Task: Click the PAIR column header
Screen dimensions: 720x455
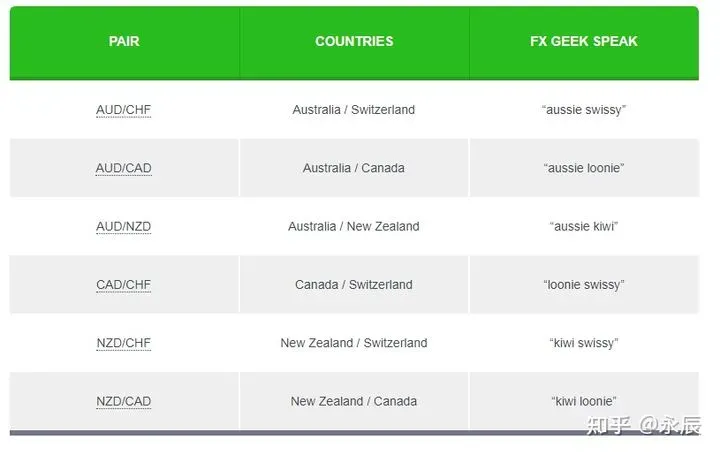Action: (x=124, y=42)
